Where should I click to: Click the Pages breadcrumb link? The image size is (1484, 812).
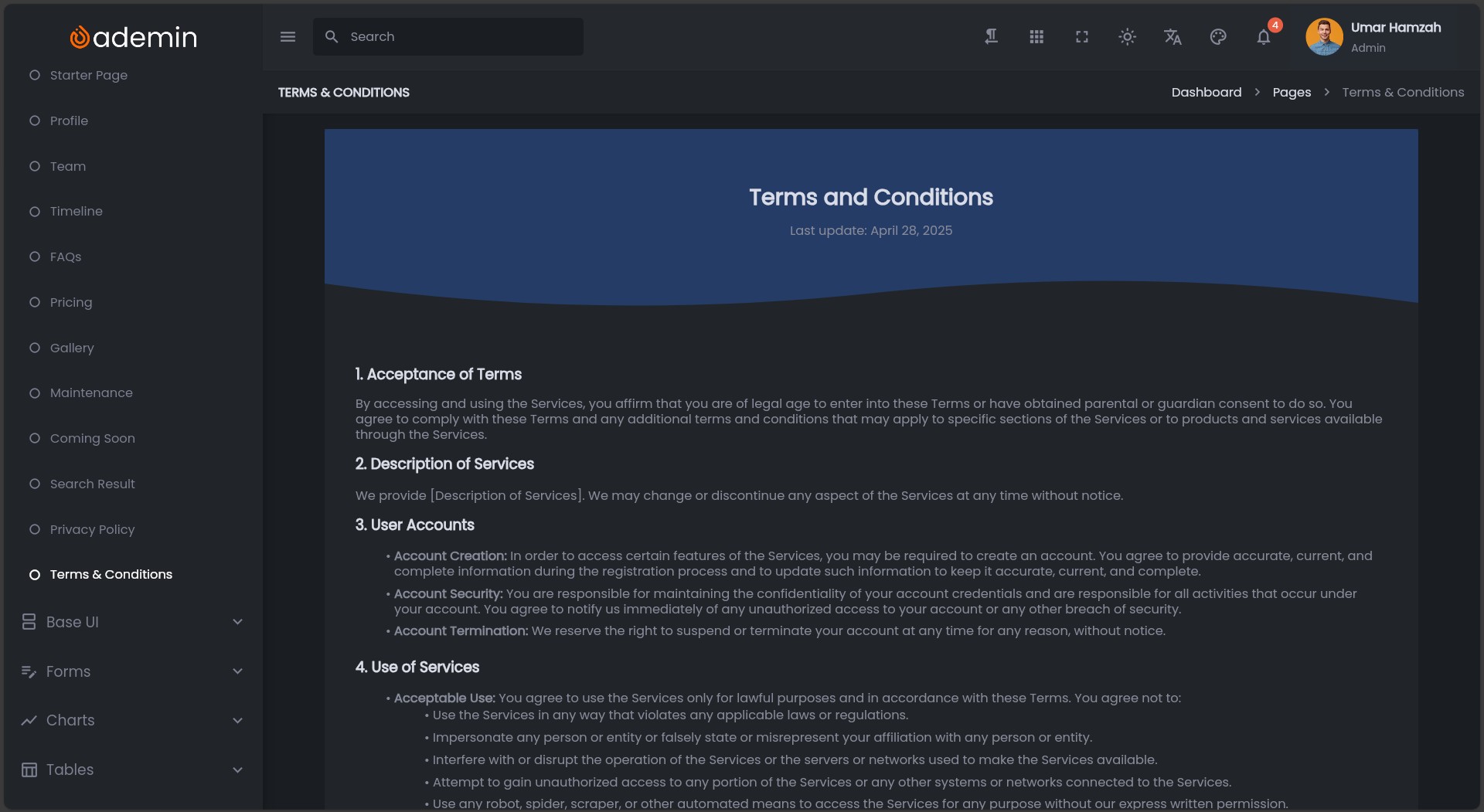(x=1292, y=92)
